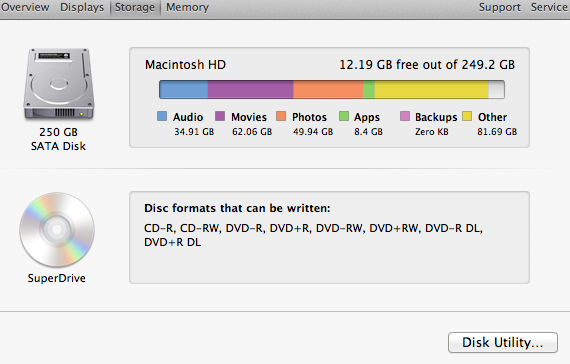570x364 pixels.
Task: Select the Storage tab
Action: click(135, 7)
